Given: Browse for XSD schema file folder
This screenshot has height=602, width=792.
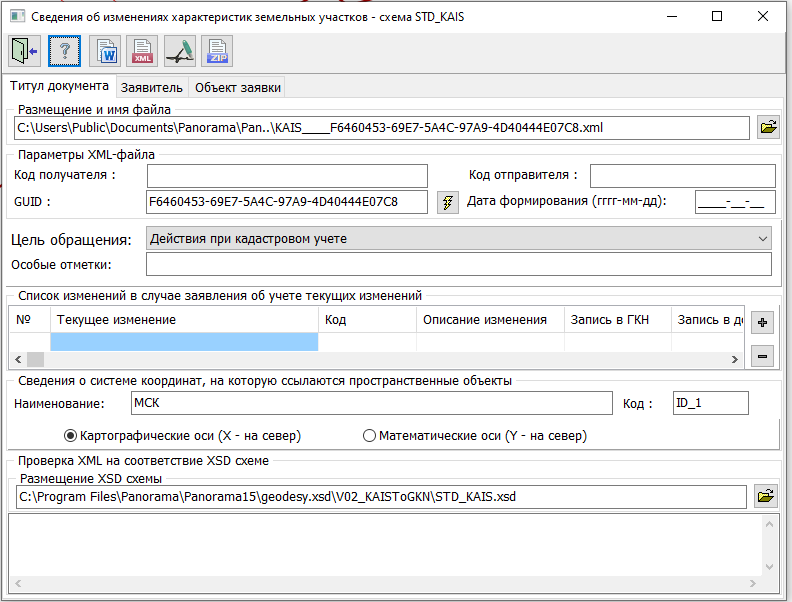Looking at the screenshot, I should [766, 496].
